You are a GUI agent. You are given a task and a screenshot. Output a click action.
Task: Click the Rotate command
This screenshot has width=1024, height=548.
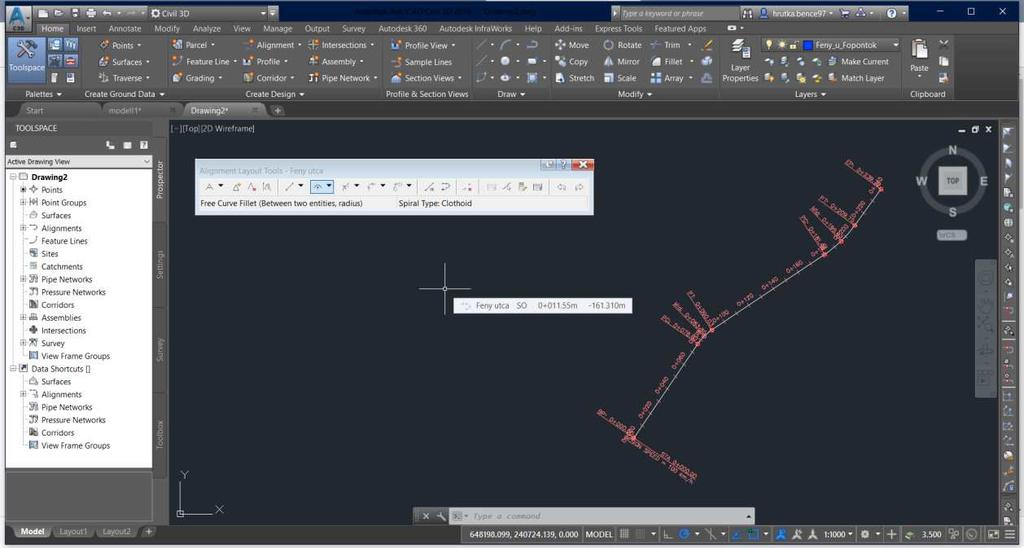pyautogui.click(x=622, y=45)
